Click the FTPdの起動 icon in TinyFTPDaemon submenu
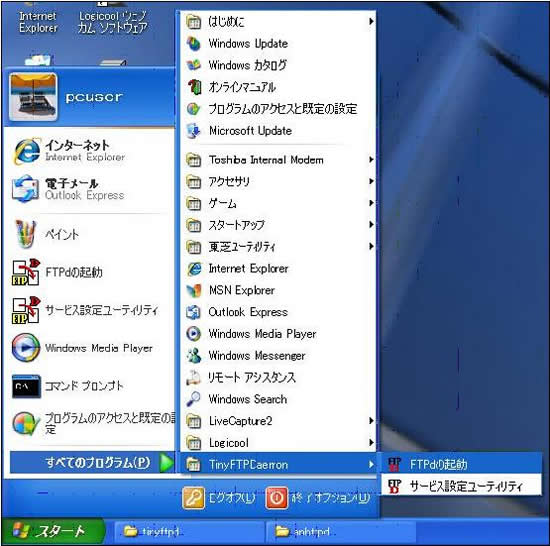Image resolution: width=550 pixels, height=546 pixels. pyautogui.click(x=394, y=464)
